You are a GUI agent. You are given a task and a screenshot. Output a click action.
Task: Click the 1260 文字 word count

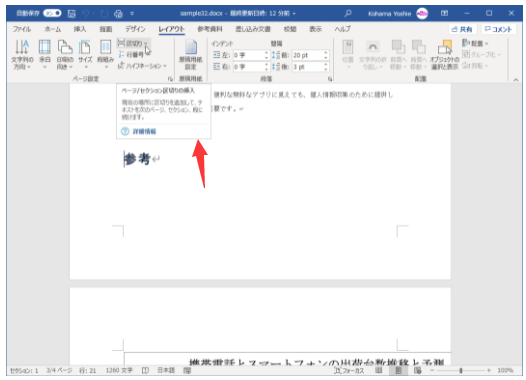pos(119,370)
